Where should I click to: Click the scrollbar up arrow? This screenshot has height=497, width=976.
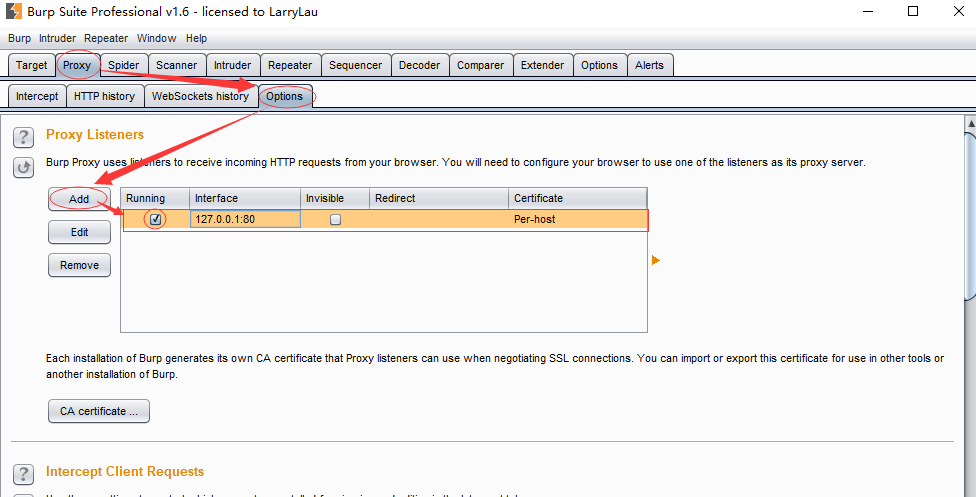tap(970, 123)
